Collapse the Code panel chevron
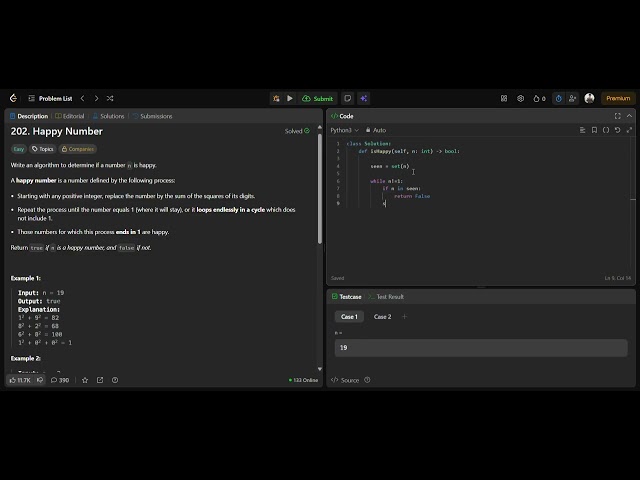The width and height of the screenshot is (640, 480). click(629, 116)
